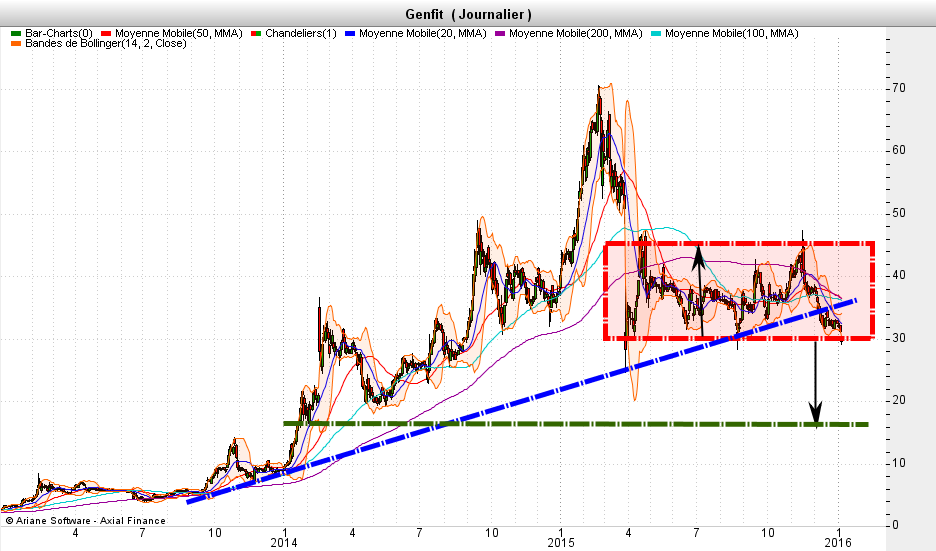936x551 pixels.
Task: Click the 2014 year label on time axis
Action: tap(284, 543)
